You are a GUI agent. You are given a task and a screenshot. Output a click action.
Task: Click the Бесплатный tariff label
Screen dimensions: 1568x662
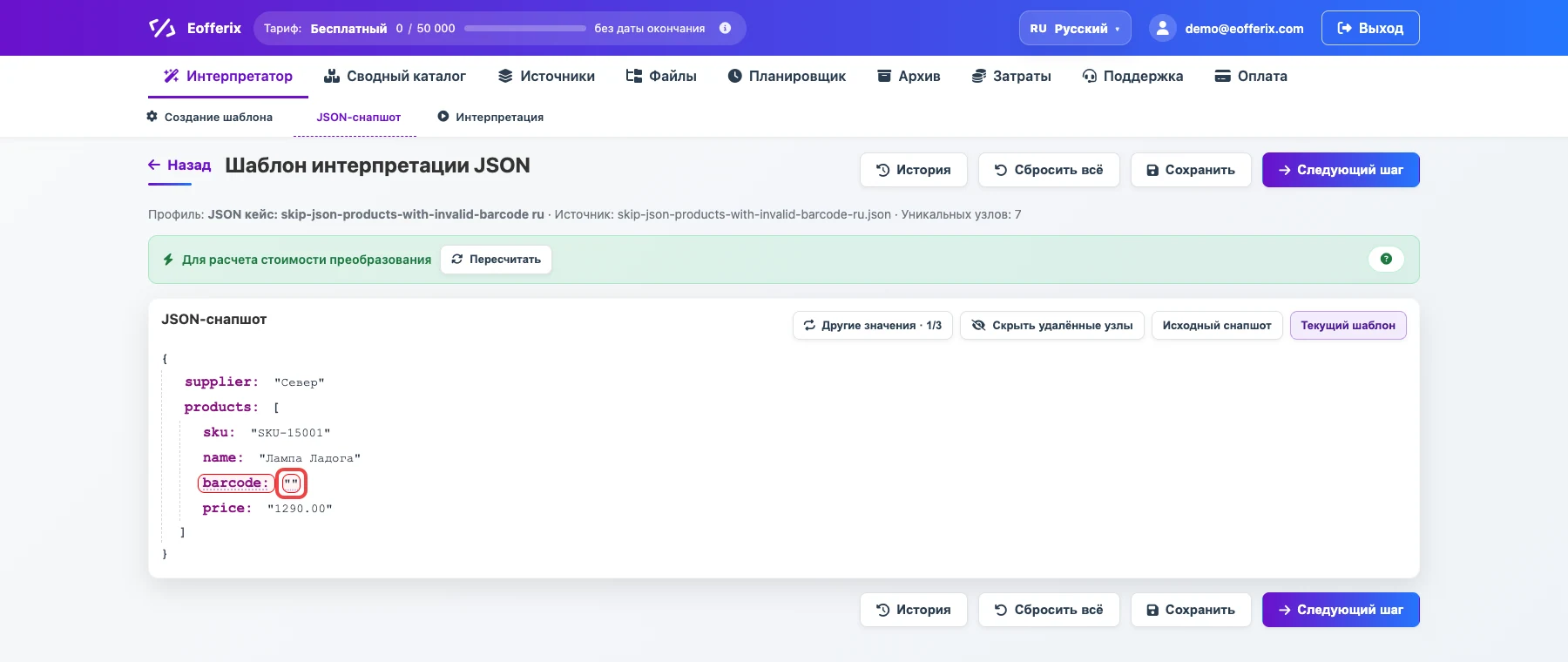[x=348, y=29]
